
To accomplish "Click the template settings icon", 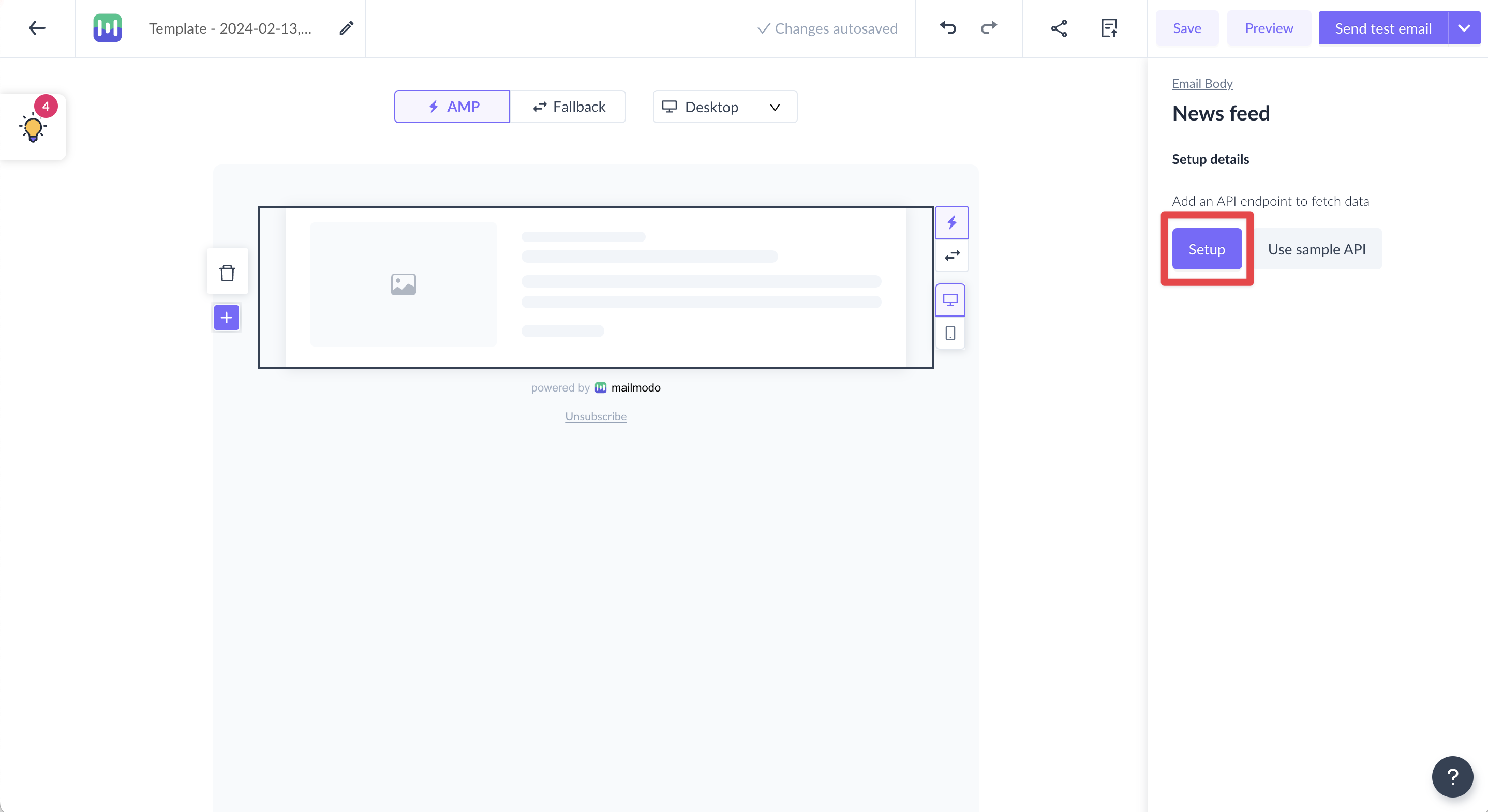I will [1108, 28].
